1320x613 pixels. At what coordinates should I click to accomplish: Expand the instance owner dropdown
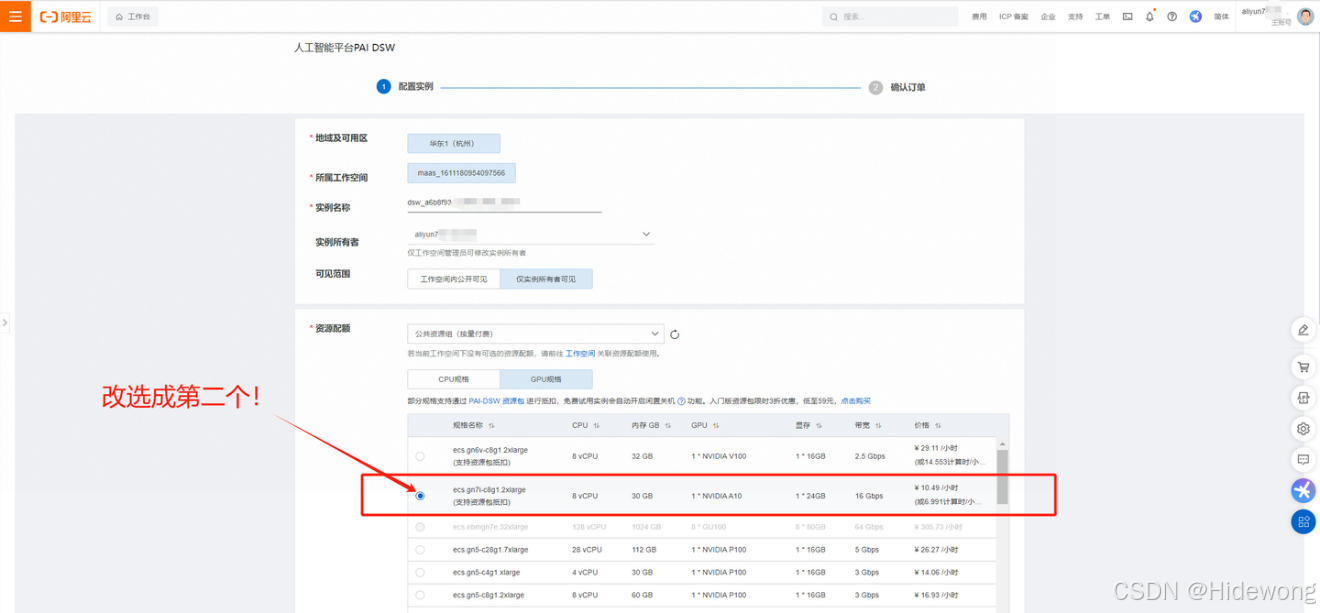point(646,234)
